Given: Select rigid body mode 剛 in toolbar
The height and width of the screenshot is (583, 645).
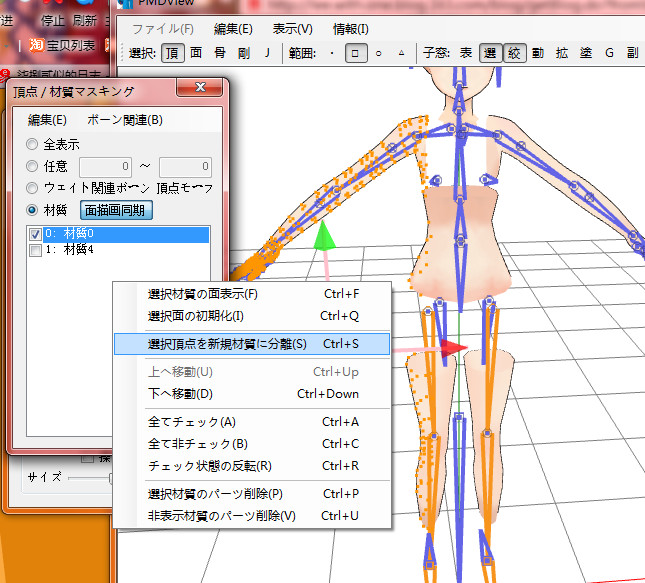Looking at the screenshot, I should click(x=244, y=53).
